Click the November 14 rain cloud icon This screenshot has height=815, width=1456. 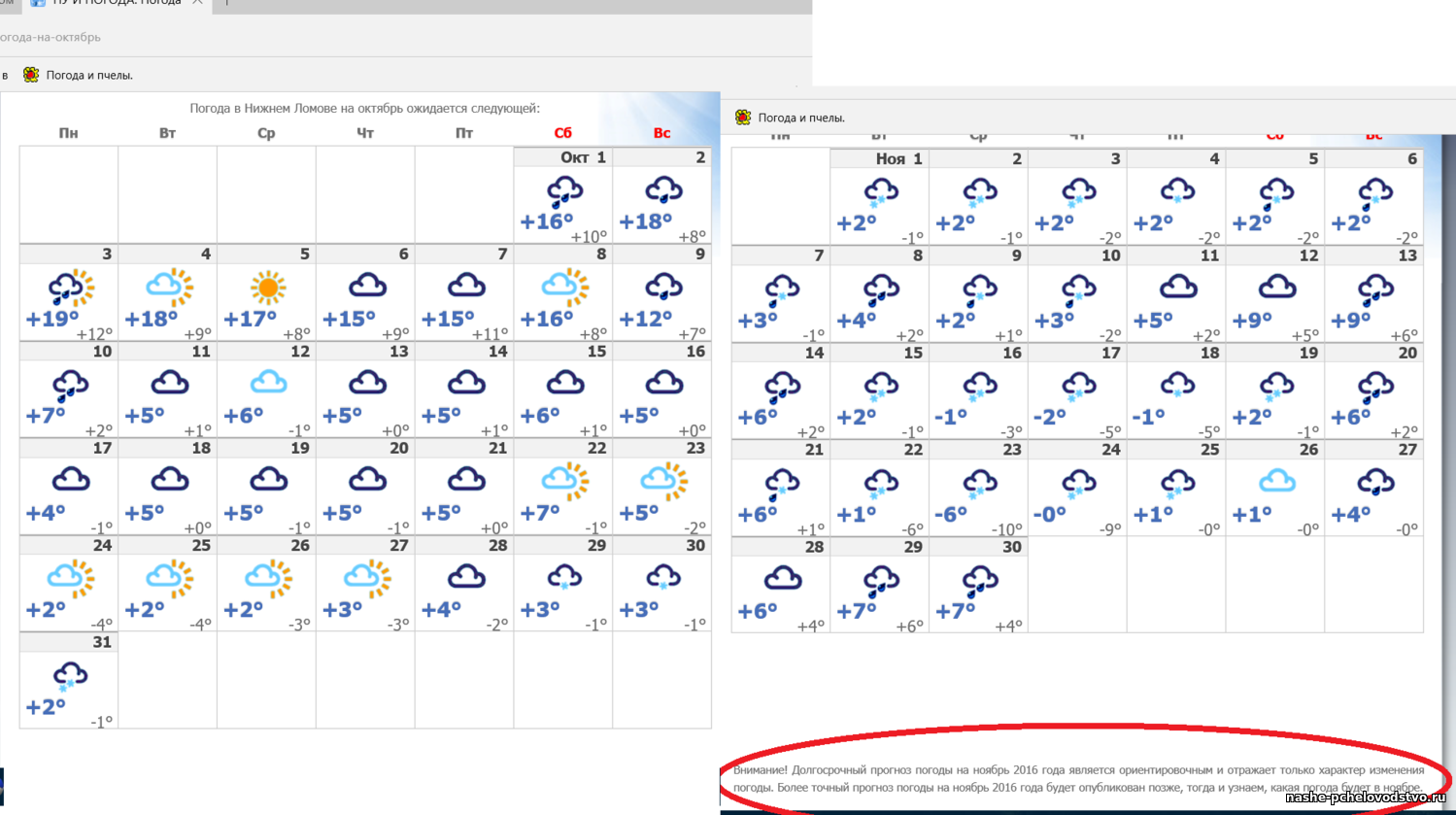(783, 388)
